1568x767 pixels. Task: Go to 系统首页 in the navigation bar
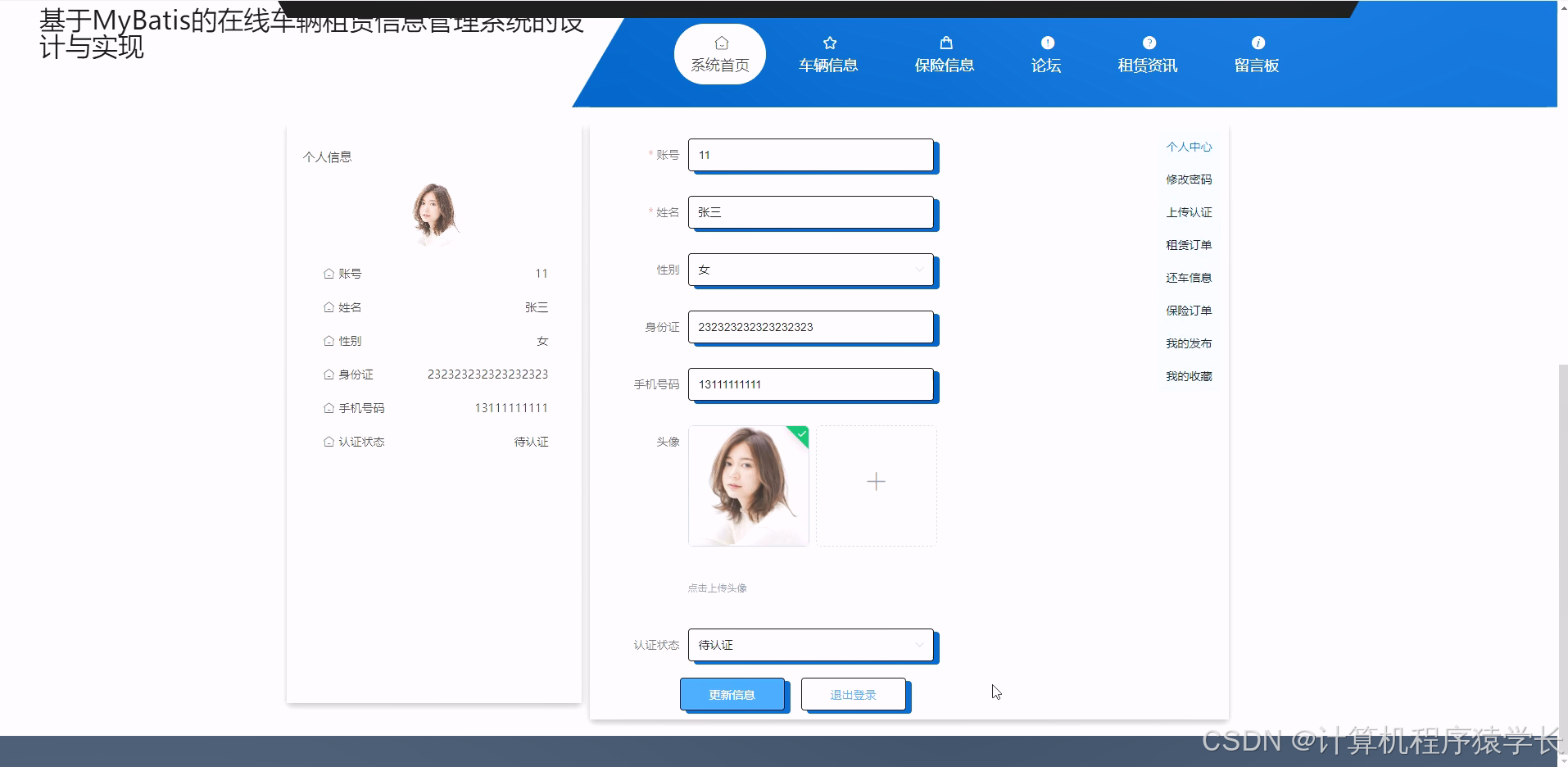(720, 54)
